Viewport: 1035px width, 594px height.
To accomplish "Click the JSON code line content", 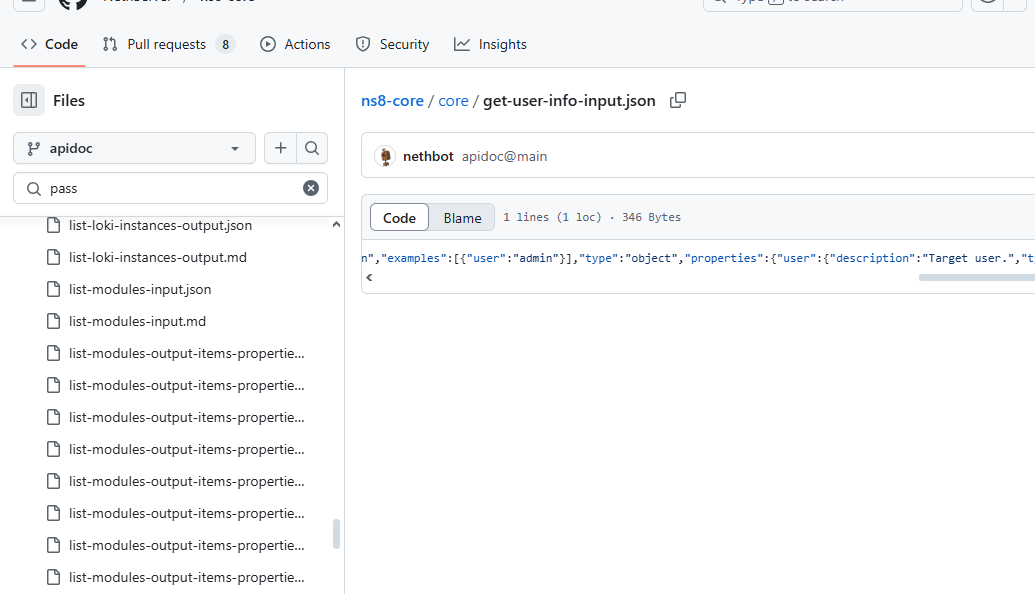I will 698,258.
